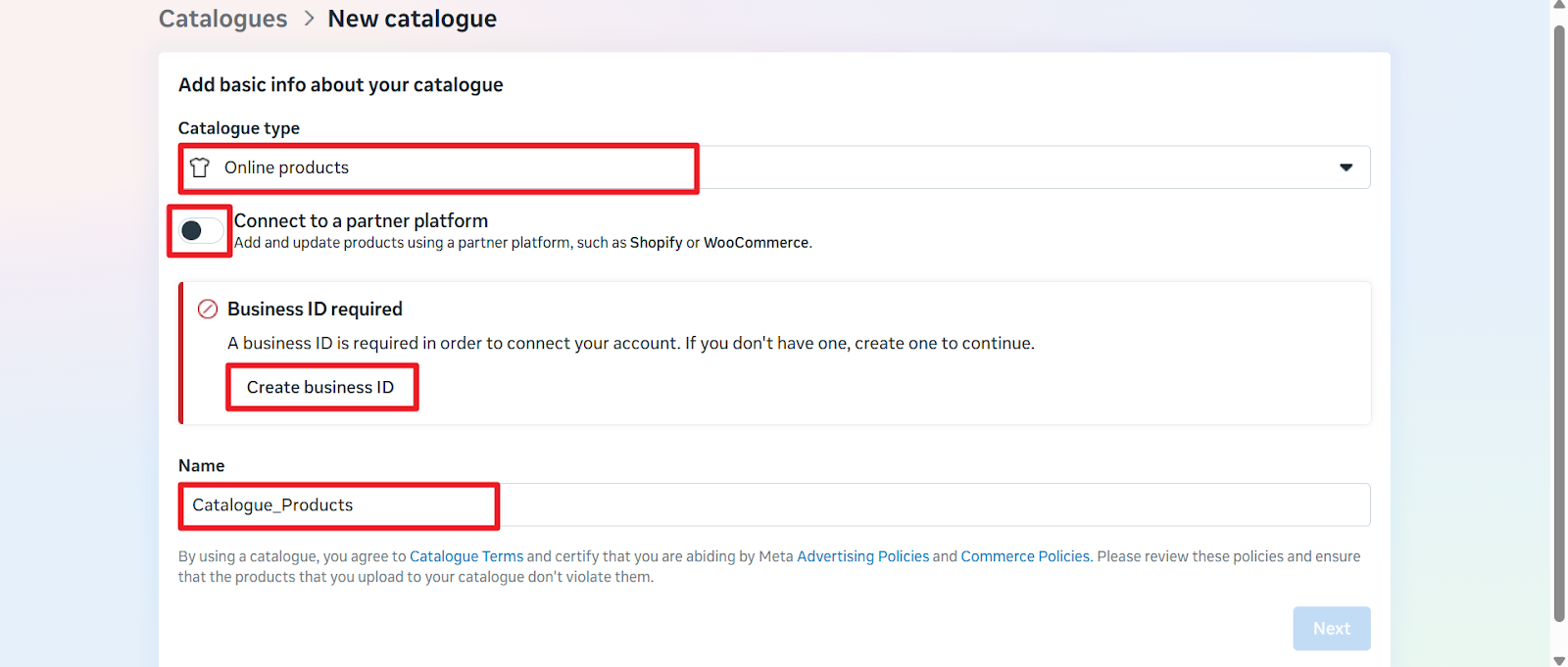Screen dimensions: 1568x667
Task: Open the Catalogue type dropdown arrow
Action: point(1346,167)
